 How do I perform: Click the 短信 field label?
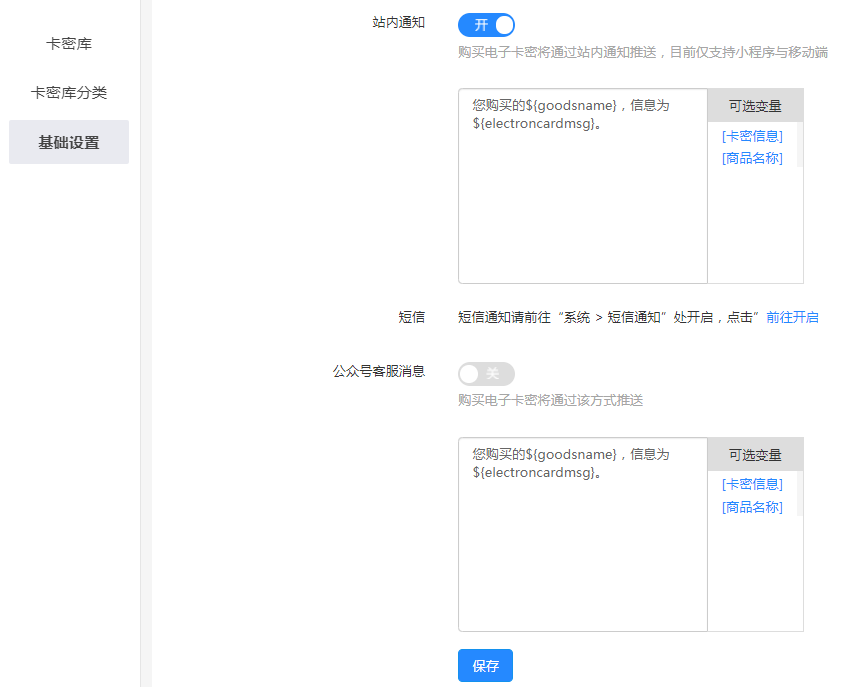411,317
